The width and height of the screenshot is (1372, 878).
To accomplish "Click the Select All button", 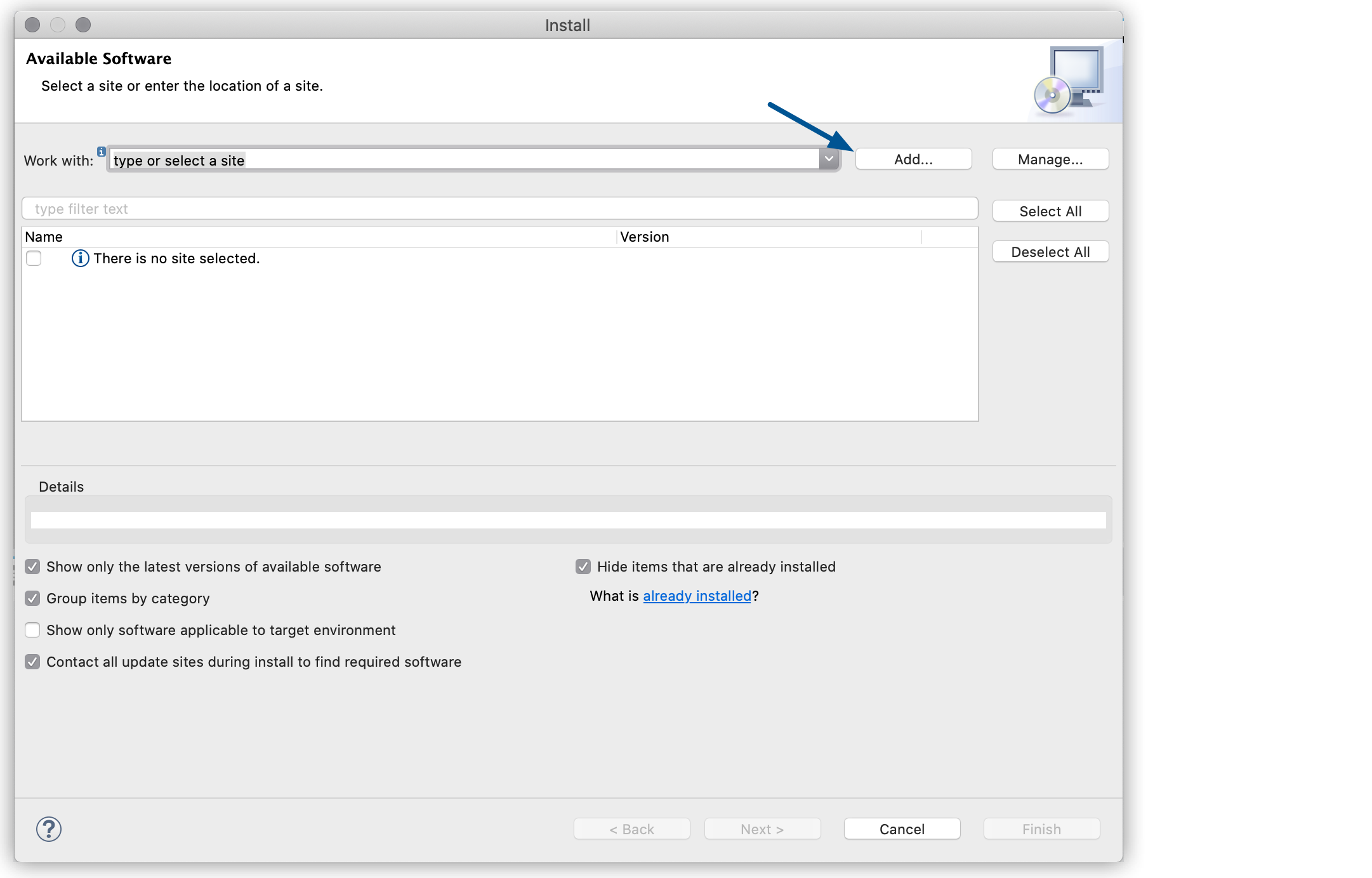I will click(x=1050, y=211).
